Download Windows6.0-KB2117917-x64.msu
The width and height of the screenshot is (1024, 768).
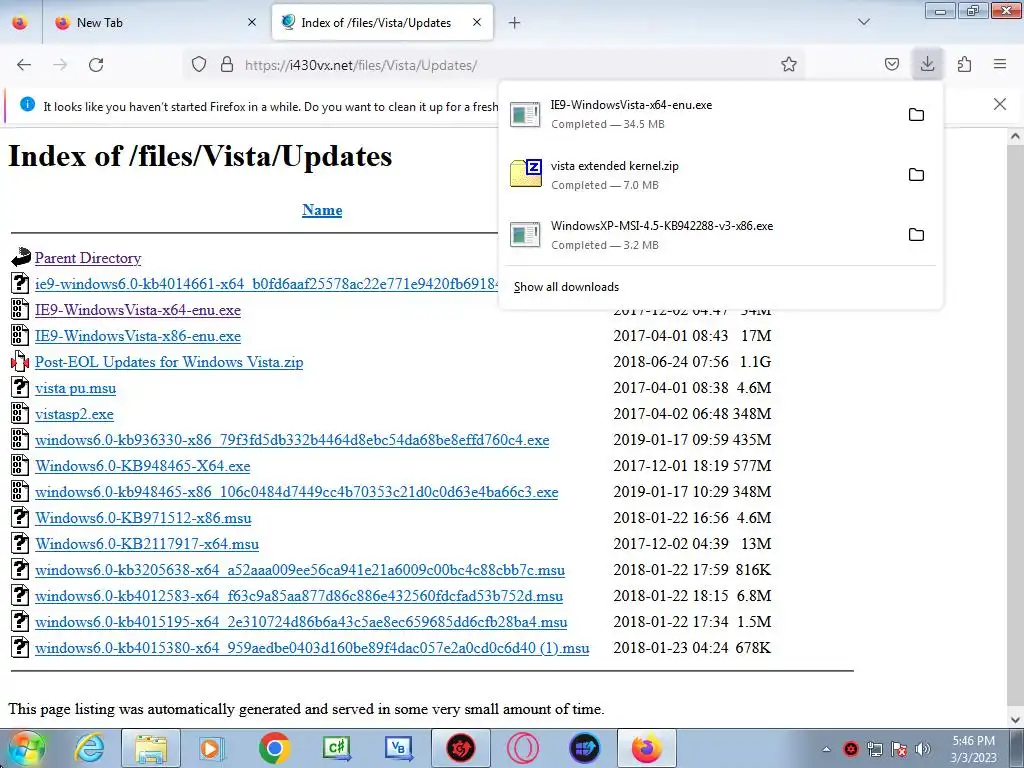point(147,544)
